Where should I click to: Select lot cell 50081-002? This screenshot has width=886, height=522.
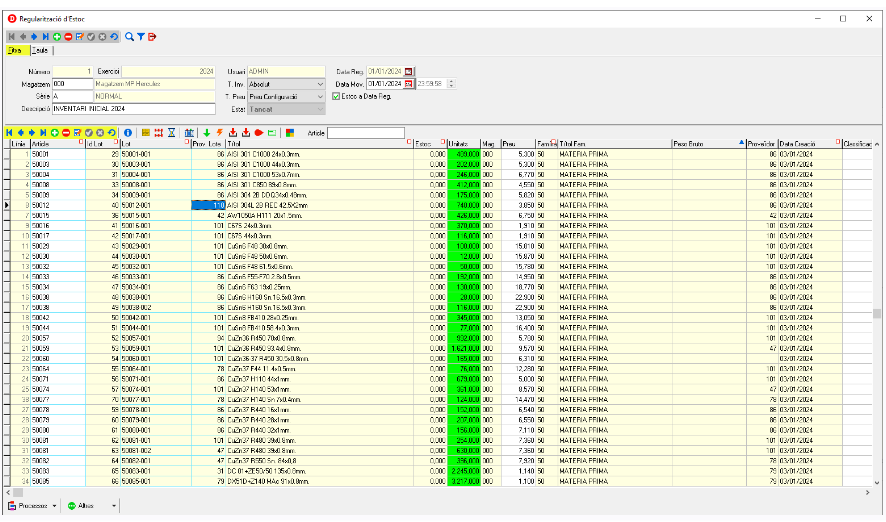[155, 451]
